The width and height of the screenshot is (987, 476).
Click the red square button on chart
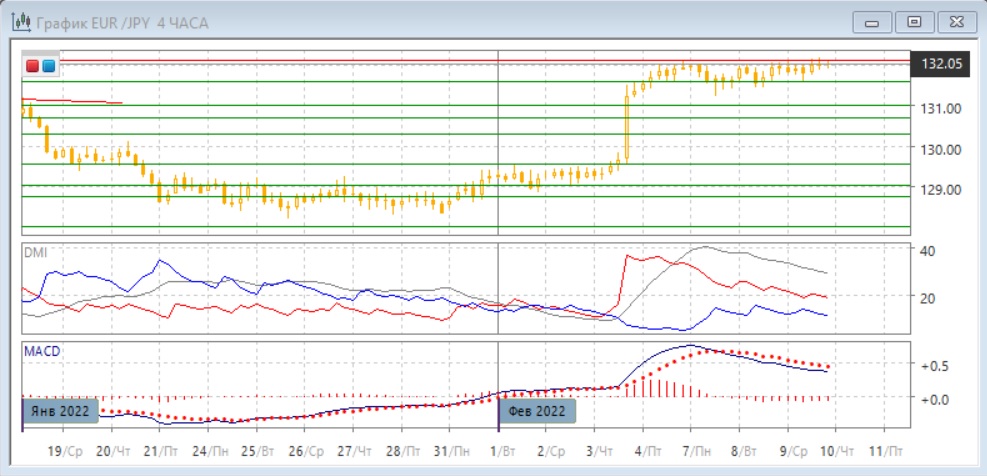[x=33, y=66]
